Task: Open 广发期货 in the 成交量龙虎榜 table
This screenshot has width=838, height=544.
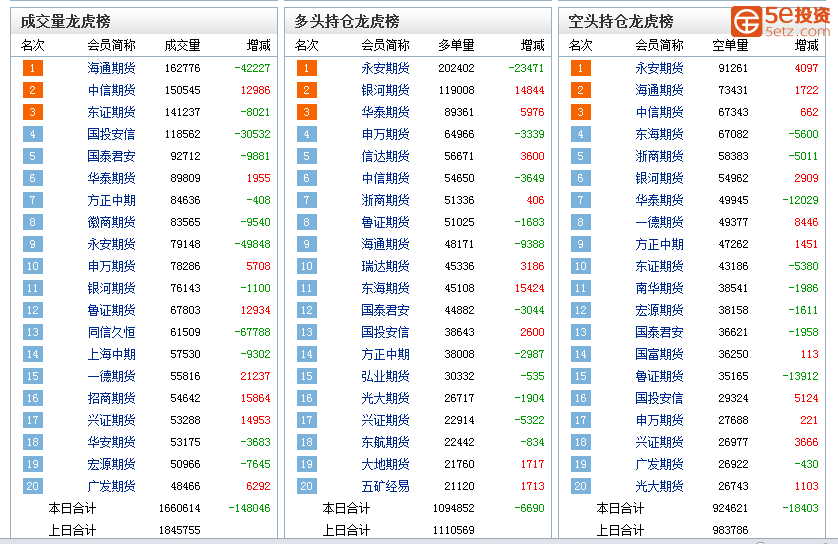Action: click(x=111, y=486)
